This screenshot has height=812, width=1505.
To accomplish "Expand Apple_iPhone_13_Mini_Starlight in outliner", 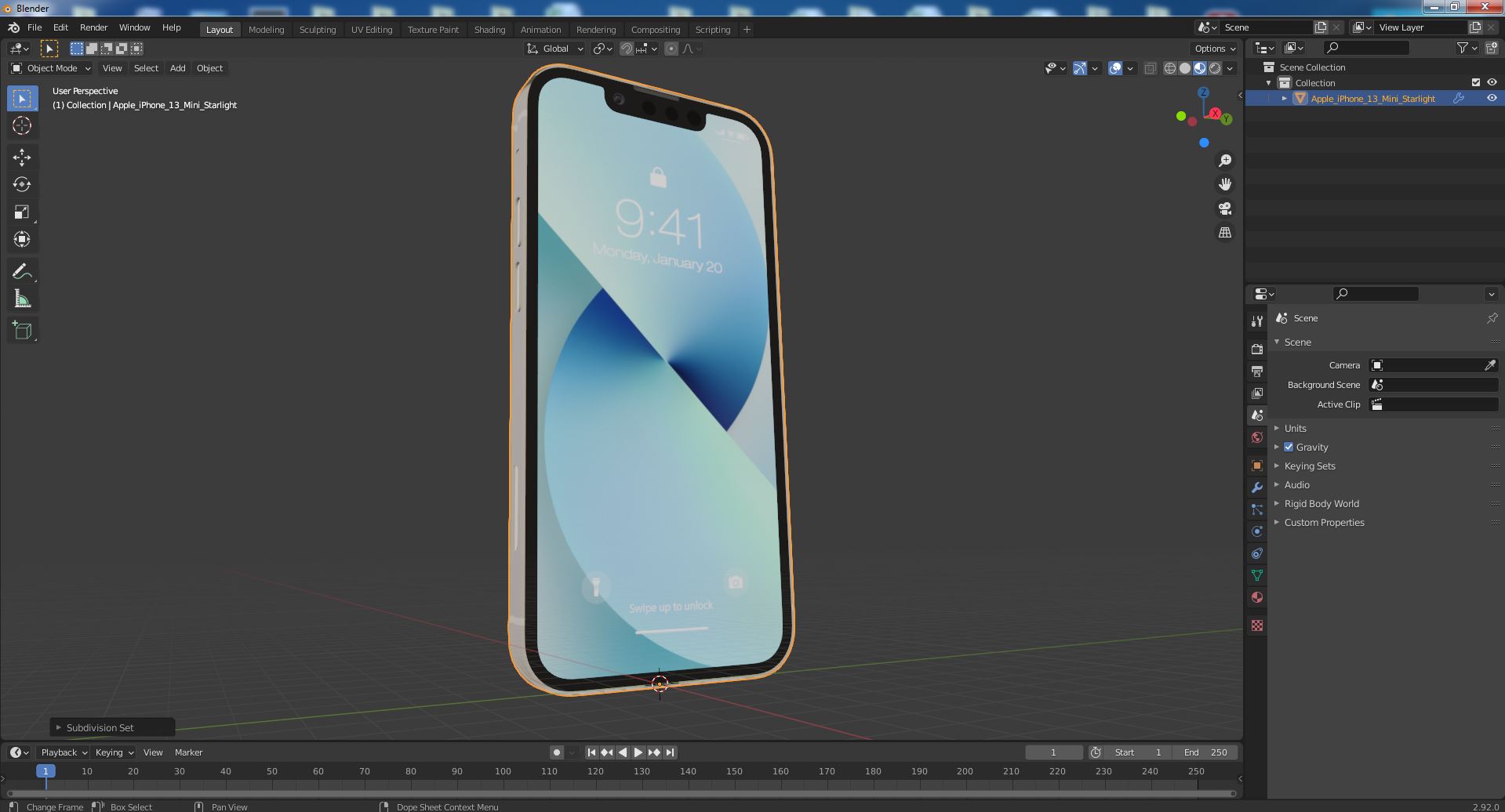I will tap(1284, 98).
